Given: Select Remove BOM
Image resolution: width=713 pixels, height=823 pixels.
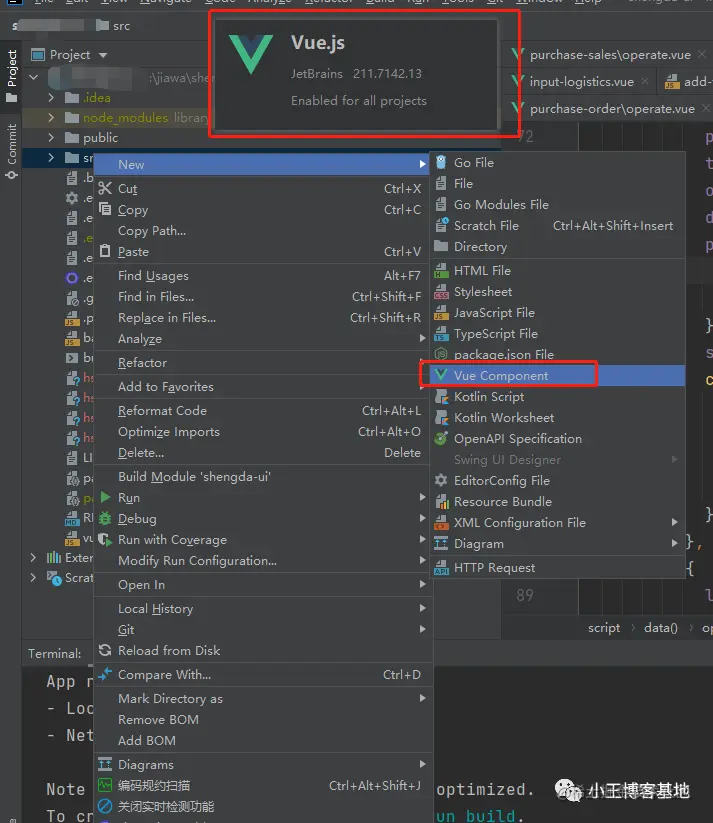Looking at the screenshot, I should click(263, 720).
